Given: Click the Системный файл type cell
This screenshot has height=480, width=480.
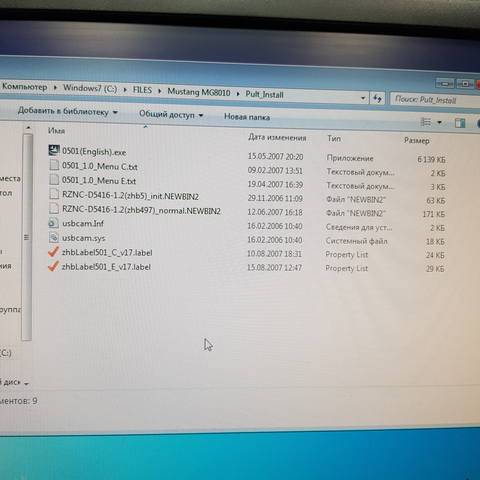Looking at the screenshot, I should [357, 241].
